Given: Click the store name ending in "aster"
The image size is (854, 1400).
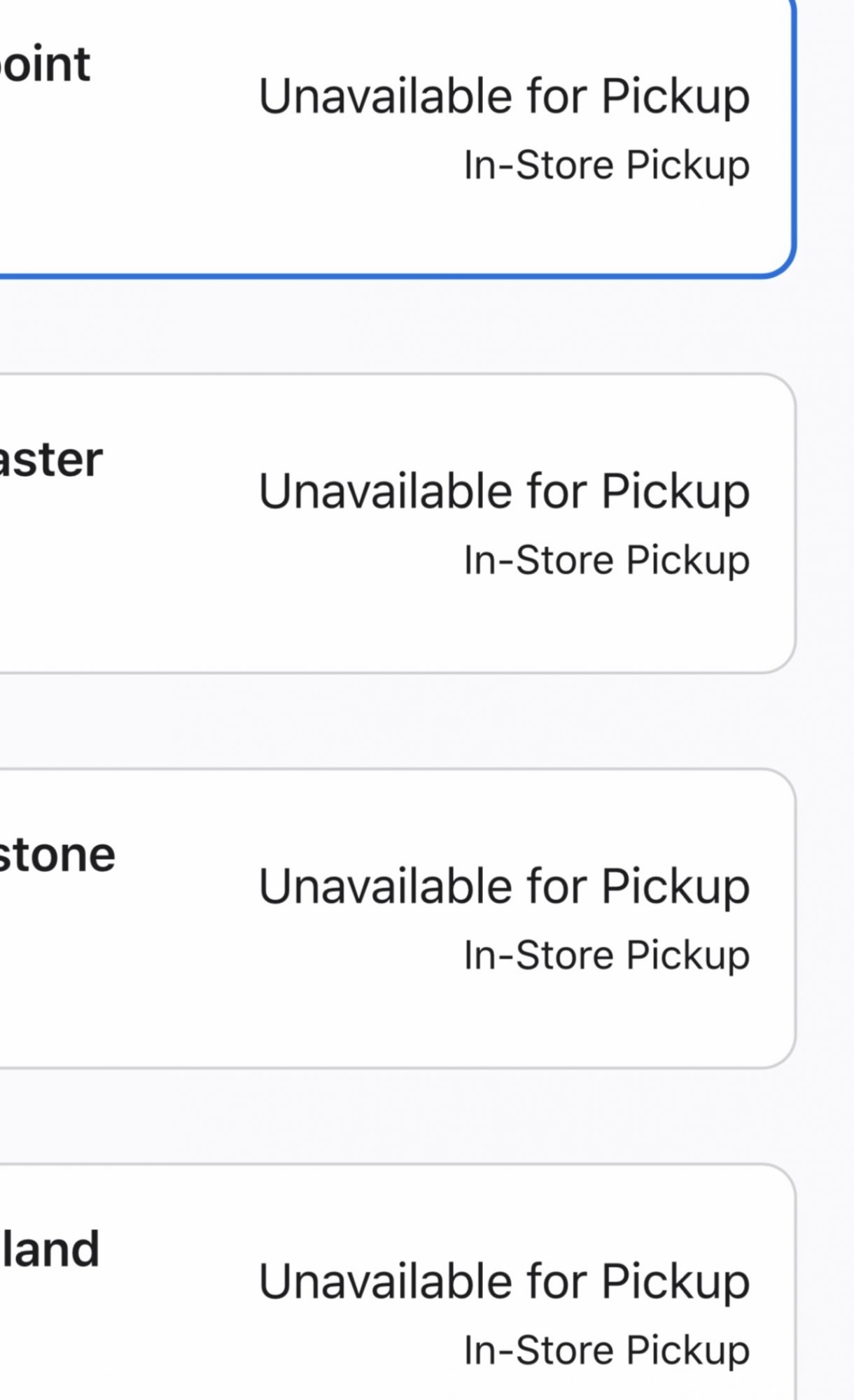Looking at the screenshot, I should point(50,460).
